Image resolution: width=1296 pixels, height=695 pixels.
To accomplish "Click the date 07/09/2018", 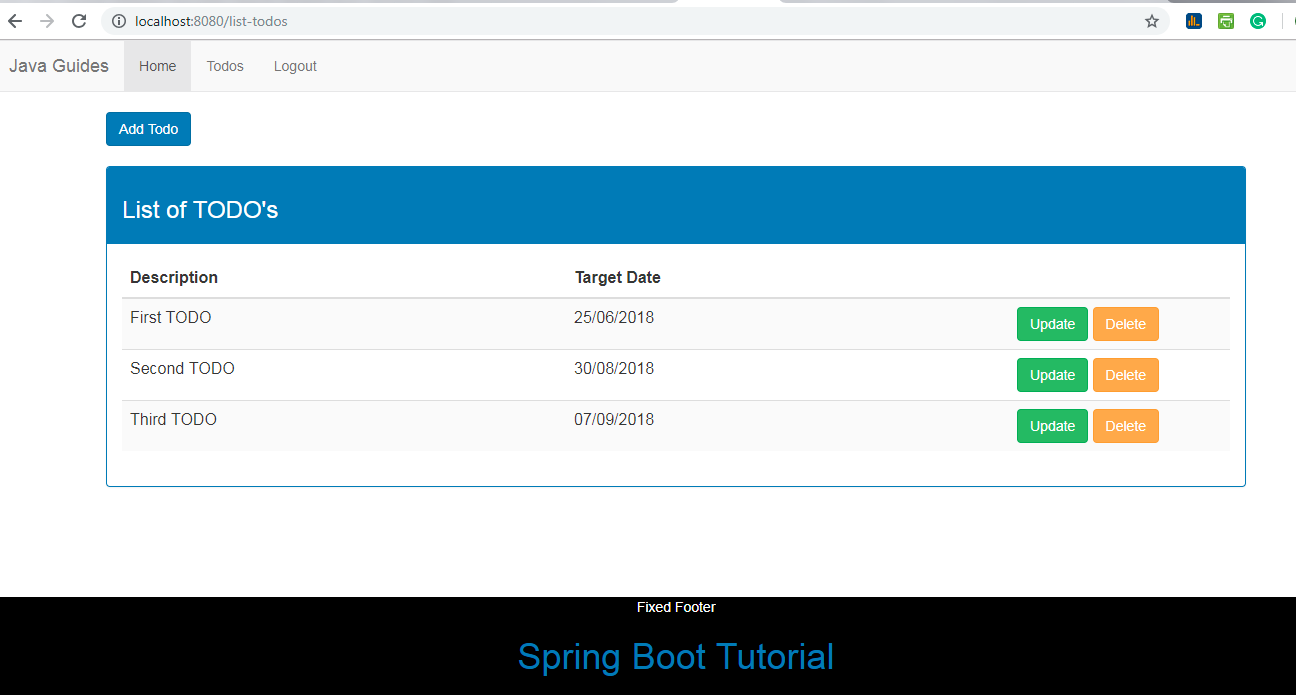I will (614, 420).
